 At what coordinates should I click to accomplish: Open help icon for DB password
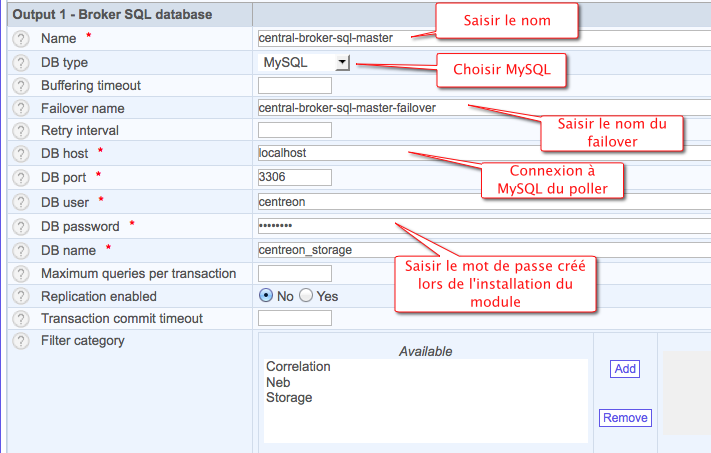(20, 226)
